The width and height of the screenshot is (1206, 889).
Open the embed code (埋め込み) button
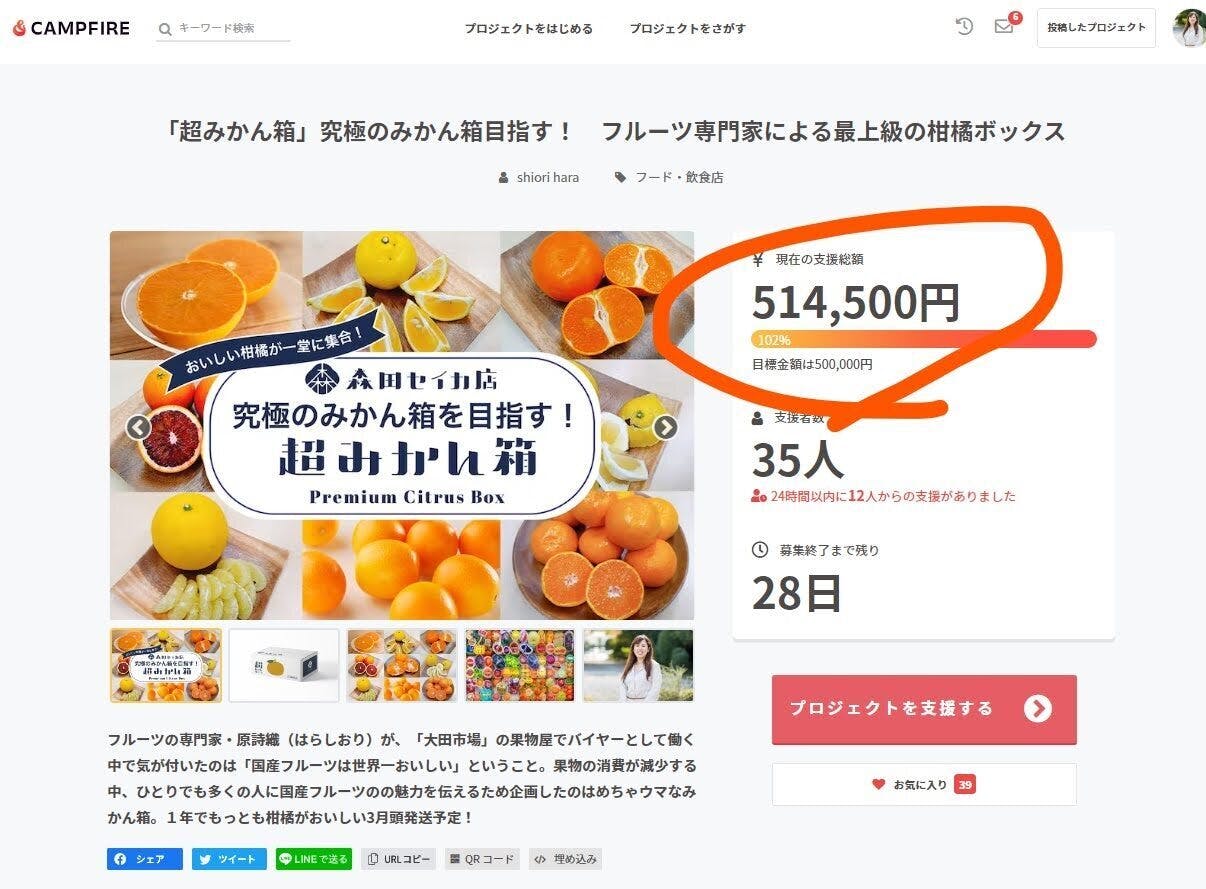pos(566,859)
